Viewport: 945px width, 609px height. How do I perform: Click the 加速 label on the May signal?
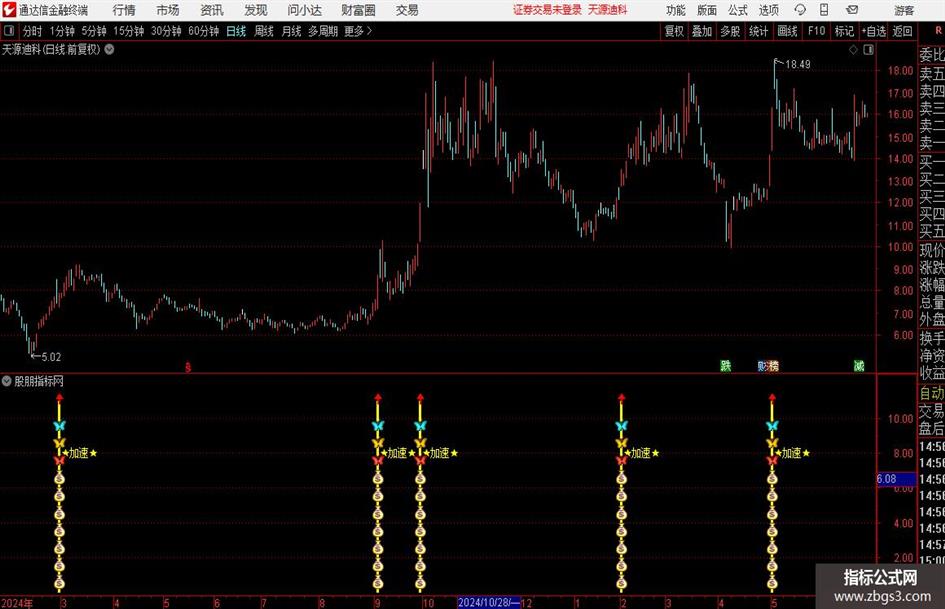pyautogui.click(x=791, y=453)
